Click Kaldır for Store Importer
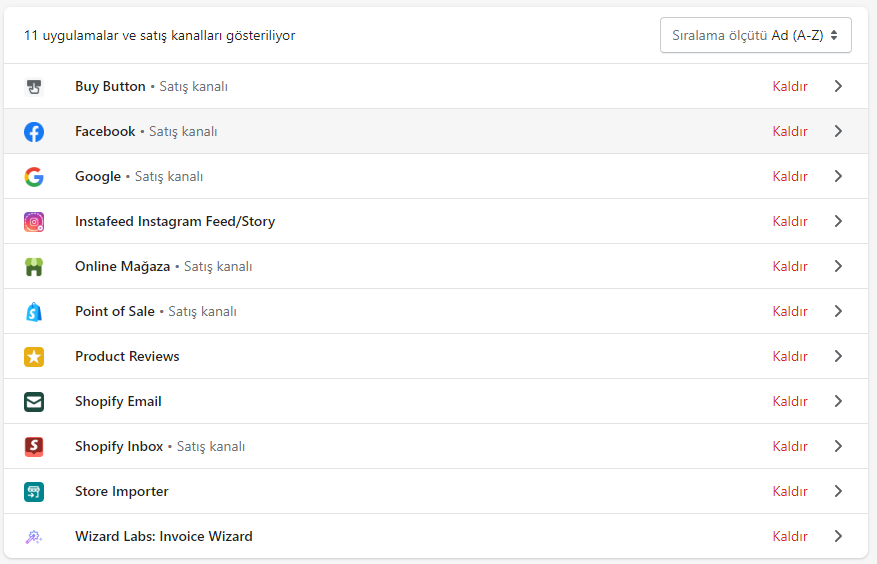Screen dimensions: 877x564 [790, 491]
